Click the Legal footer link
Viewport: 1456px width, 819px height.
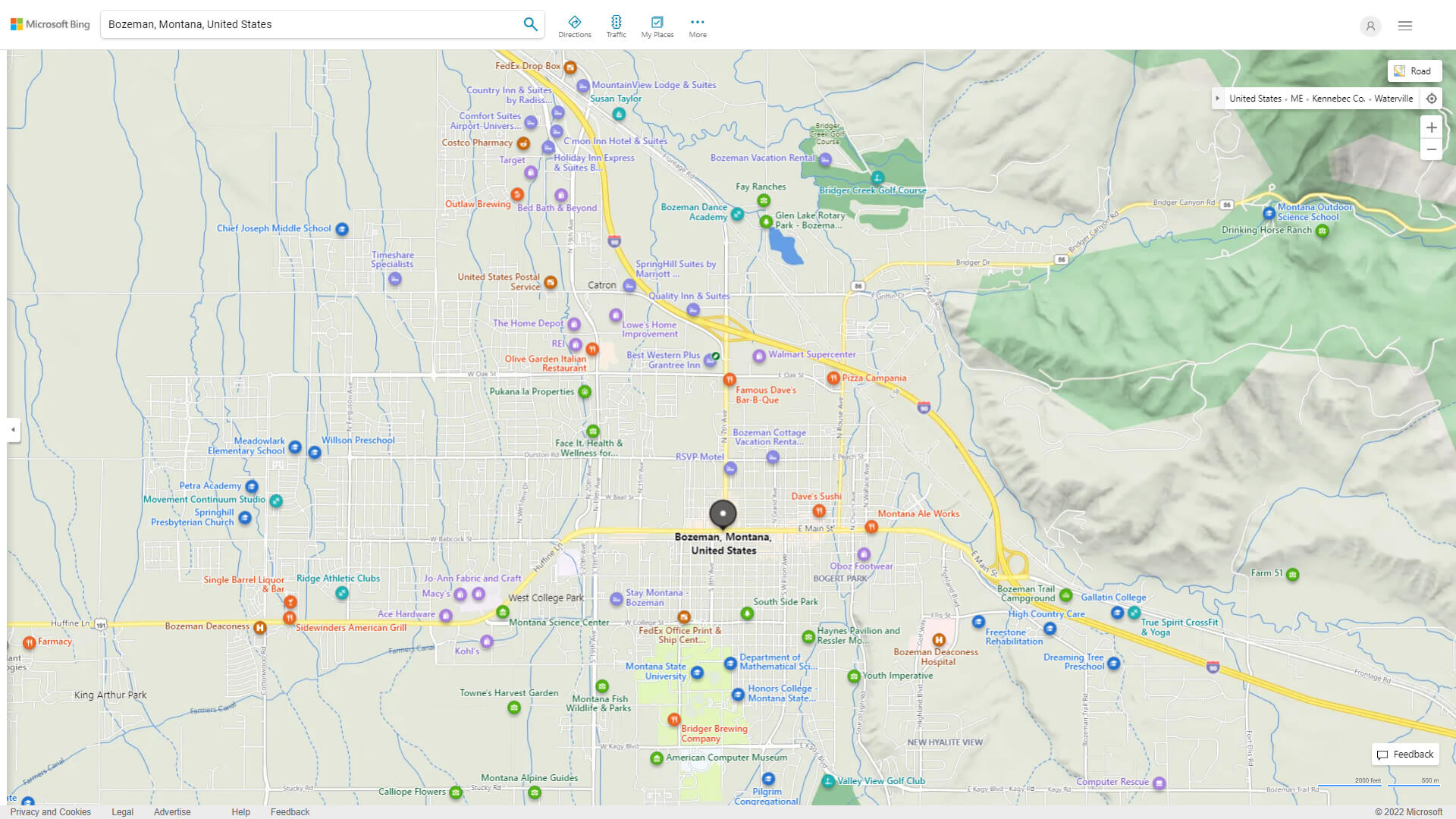tap(122, 811)
